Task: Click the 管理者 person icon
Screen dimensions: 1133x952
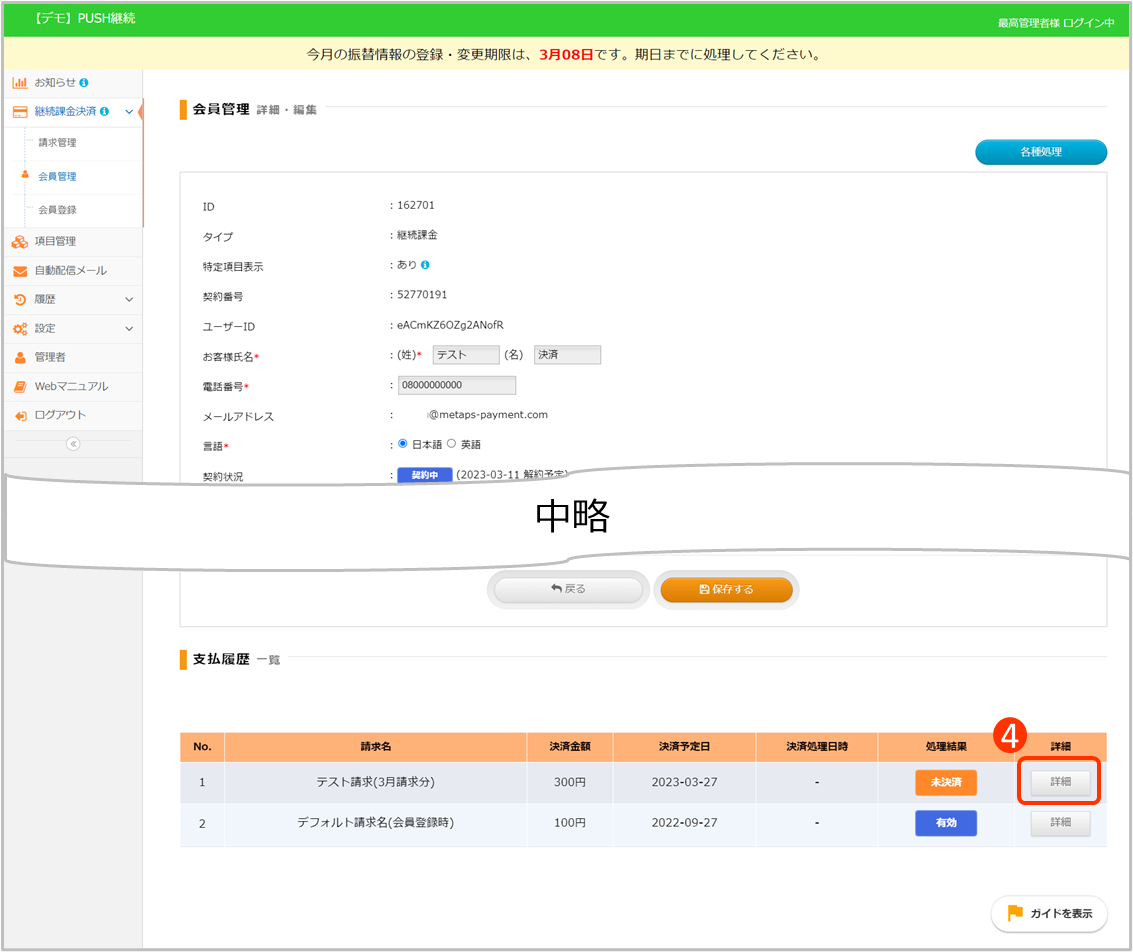Action: coord(20,357)
